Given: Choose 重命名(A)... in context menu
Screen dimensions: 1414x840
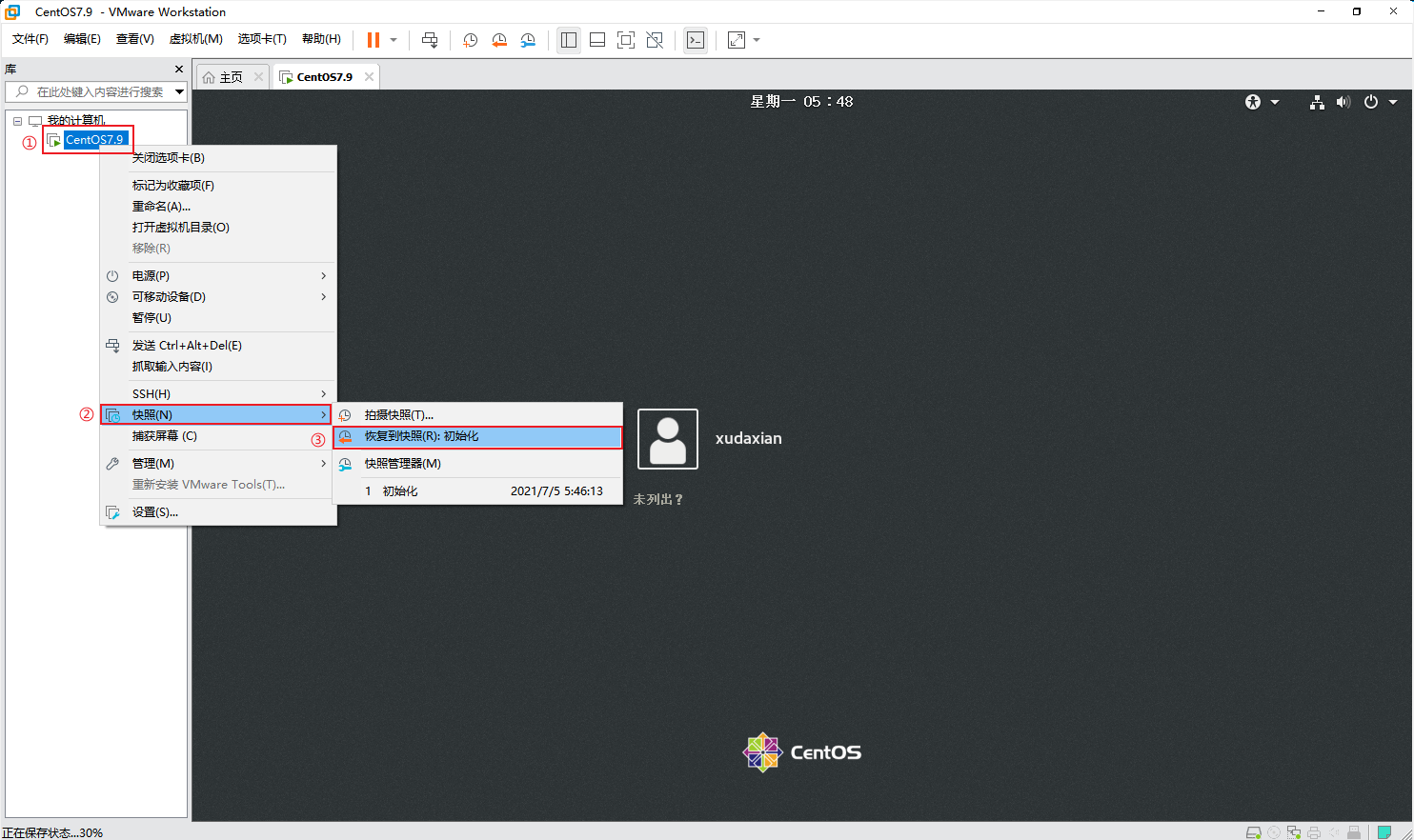Looking at the screenshot, I should point(219,207).
